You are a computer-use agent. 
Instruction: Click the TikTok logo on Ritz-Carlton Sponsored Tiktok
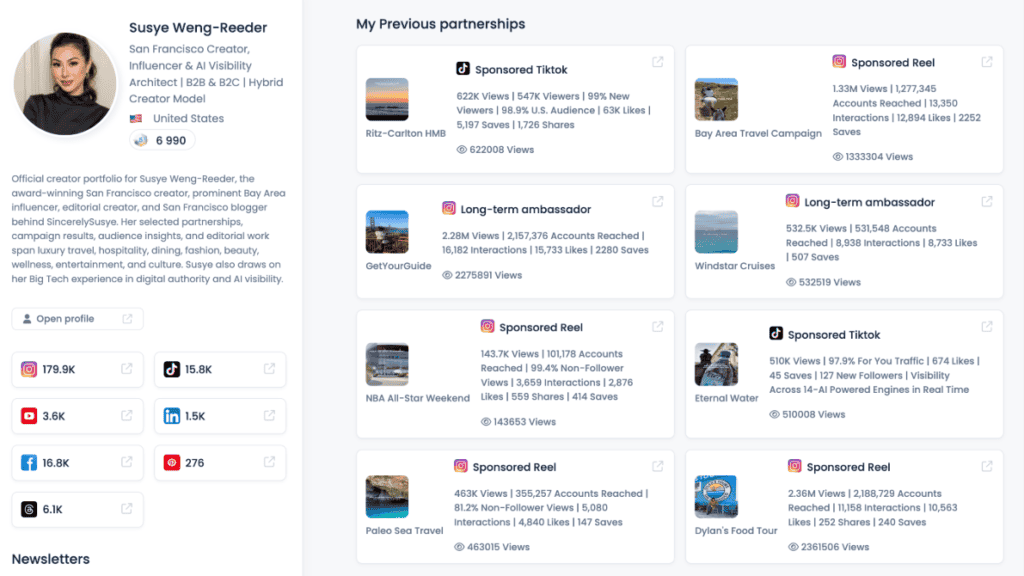click(463, 69)
